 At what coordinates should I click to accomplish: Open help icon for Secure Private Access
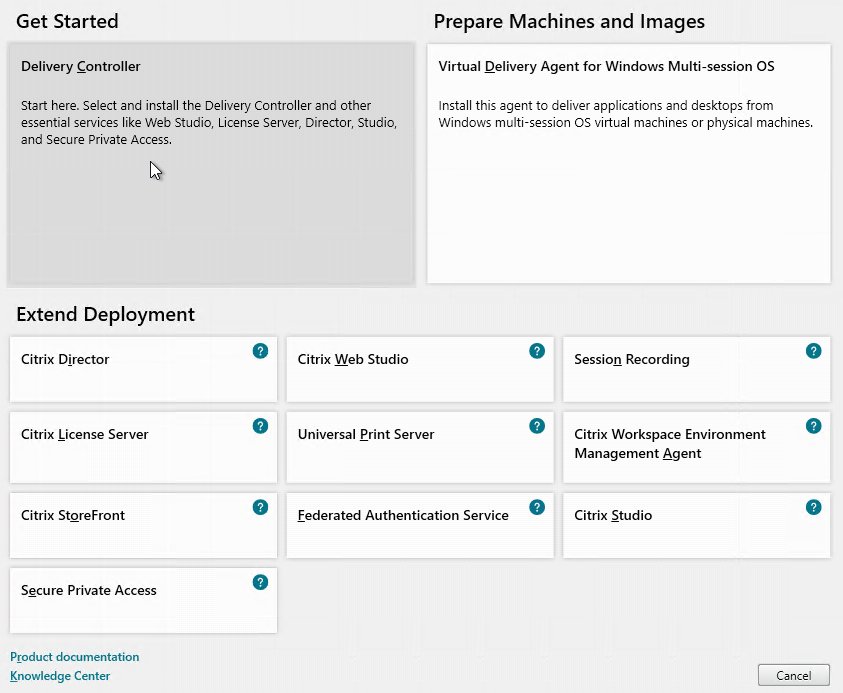(x=260, y=582)
